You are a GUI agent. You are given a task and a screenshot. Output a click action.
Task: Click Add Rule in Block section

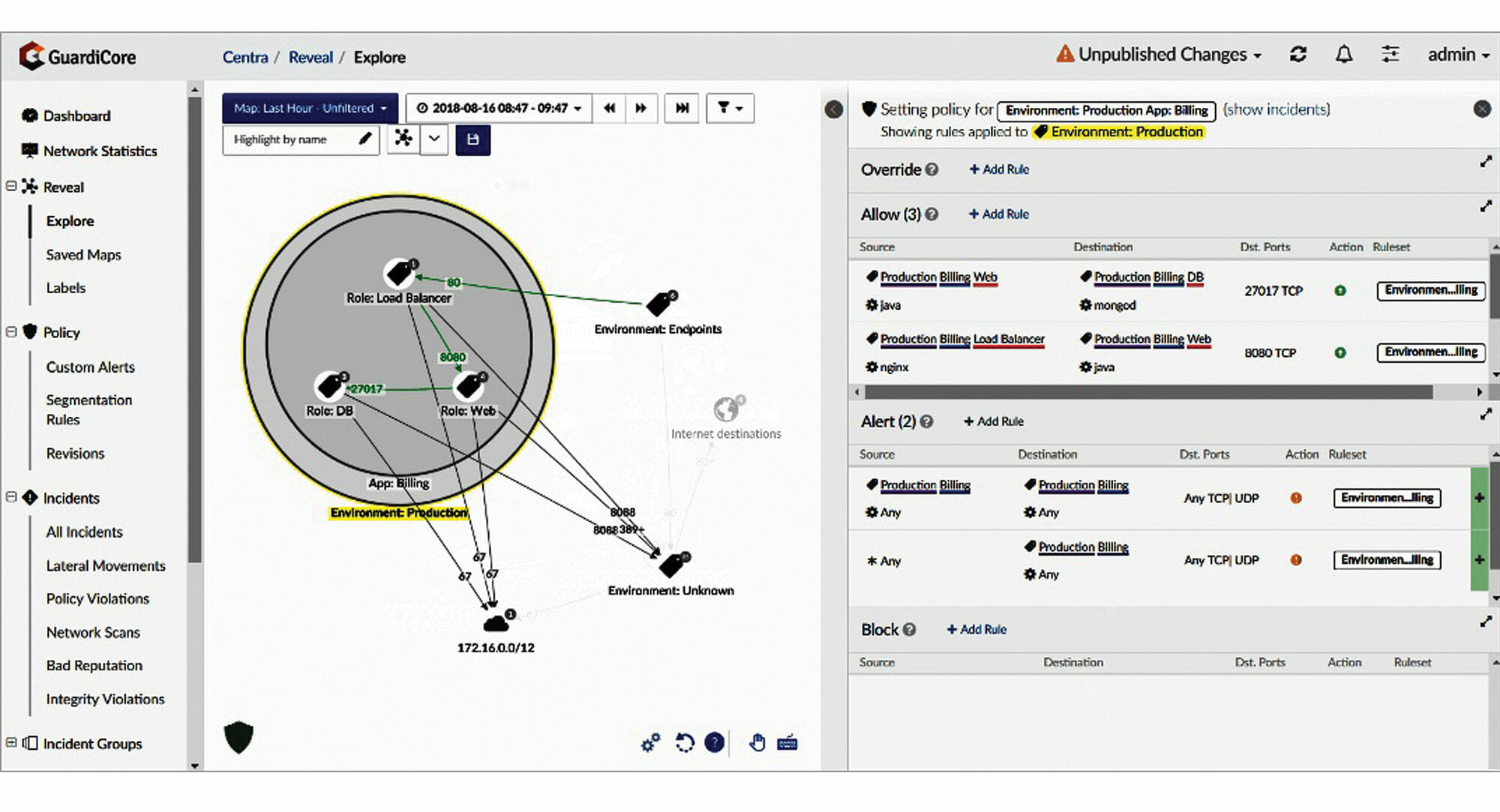(976, 629)
